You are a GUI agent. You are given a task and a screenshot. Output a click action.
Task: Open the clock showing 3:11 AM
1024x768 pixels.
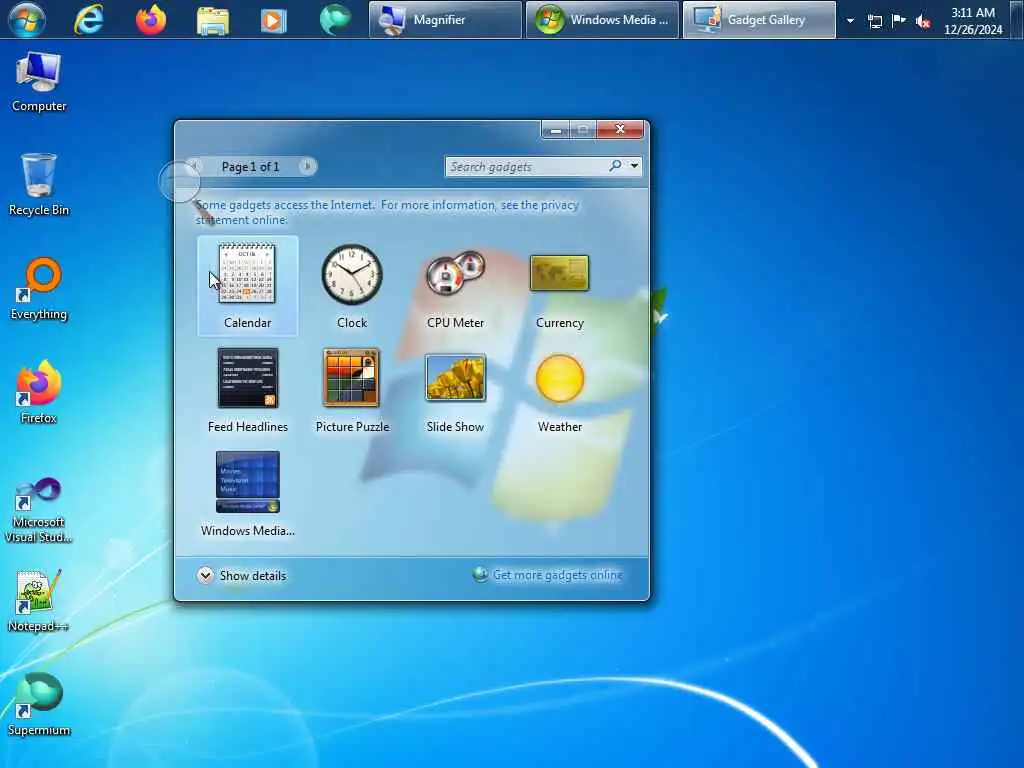(x=973, y=20)
